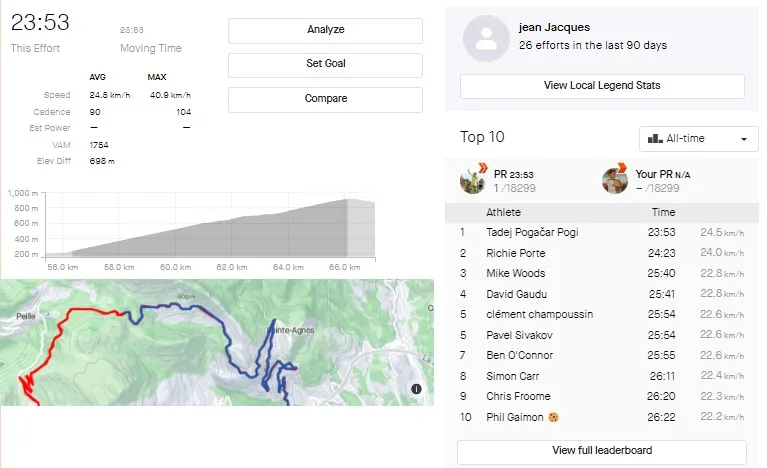Click the 26:11 time for Simon Carr

pos(662,376)
